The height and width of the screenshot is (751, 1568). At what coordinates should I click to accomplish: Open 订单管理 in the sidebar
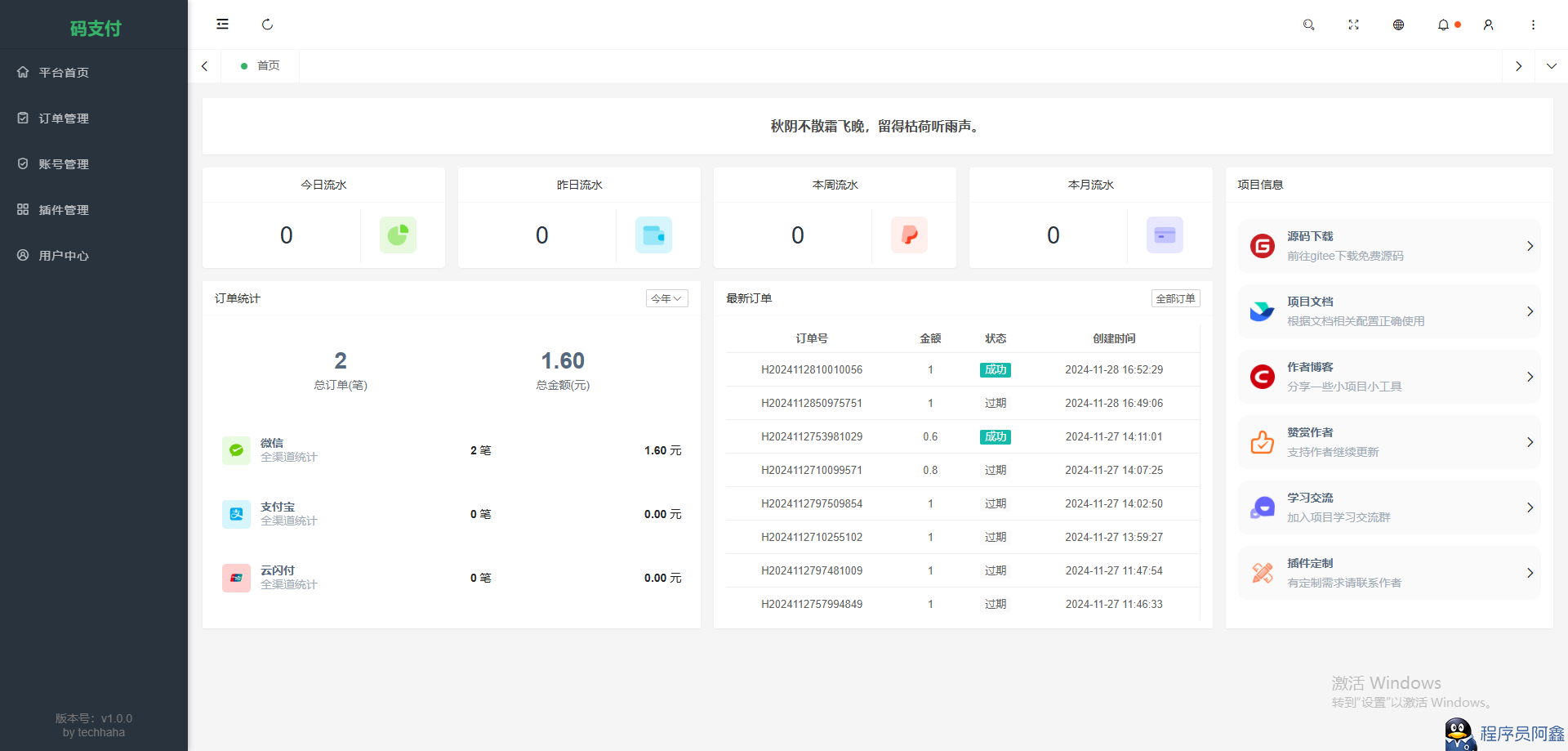tap(94, 118)
